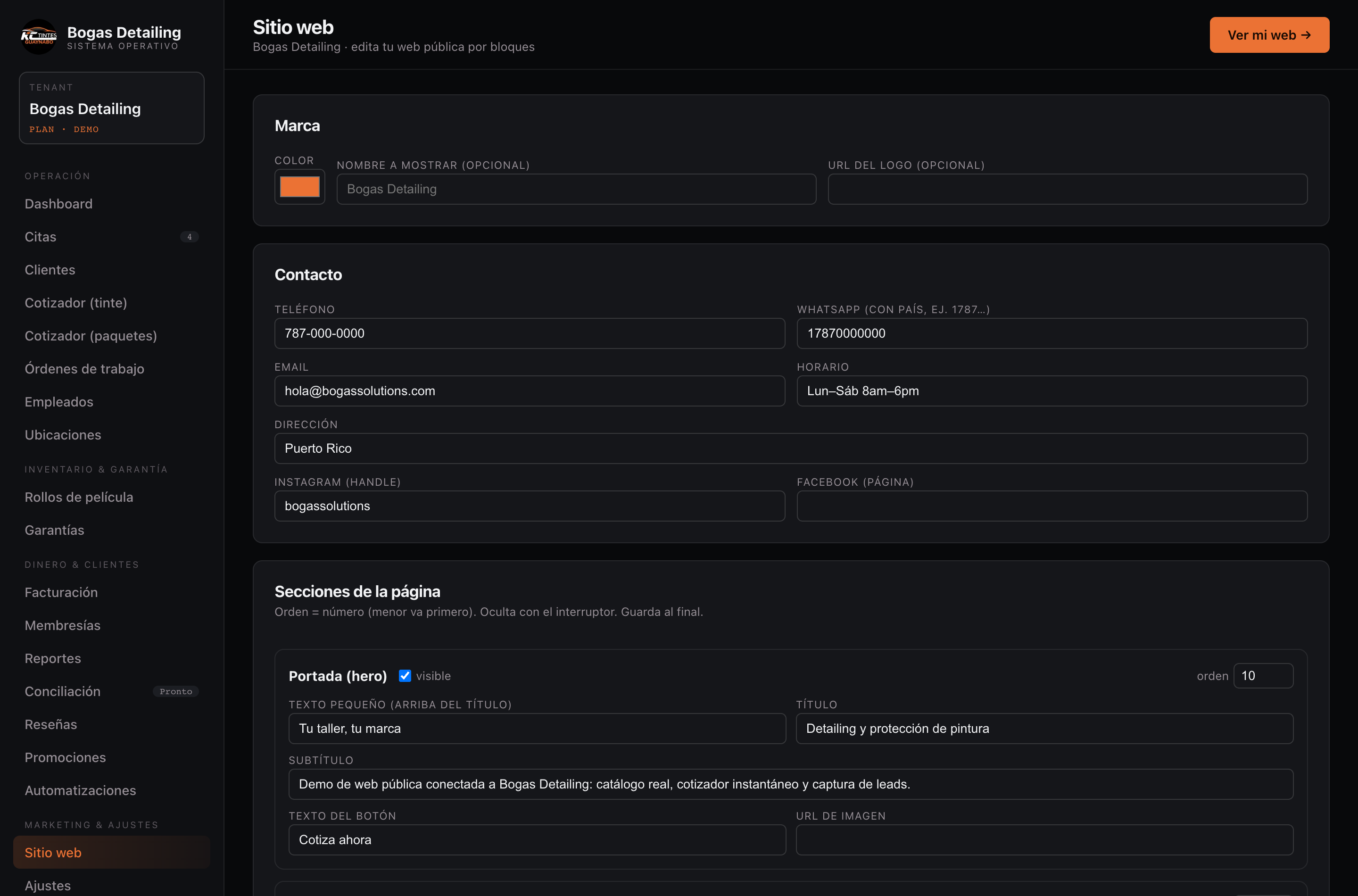Focus the Texto pequeño field
The height and width of the screenshot is (896, 1358).
537,729
